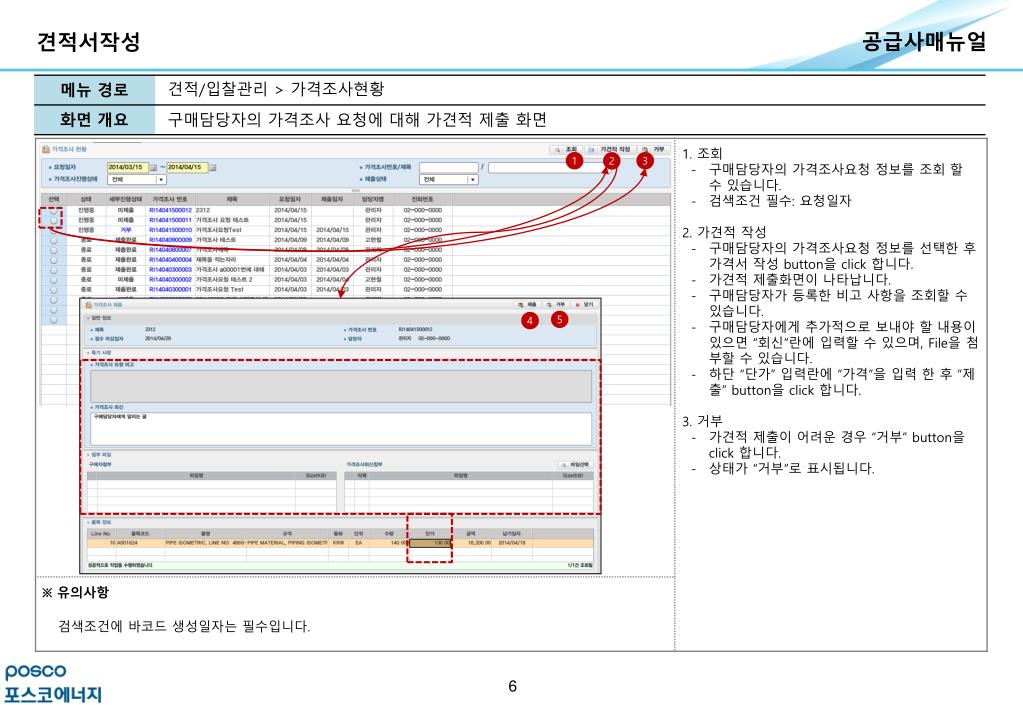Click the 가견적 작성 button
Viewport: 1023px width, 708px height.
[x=609, y=149]
